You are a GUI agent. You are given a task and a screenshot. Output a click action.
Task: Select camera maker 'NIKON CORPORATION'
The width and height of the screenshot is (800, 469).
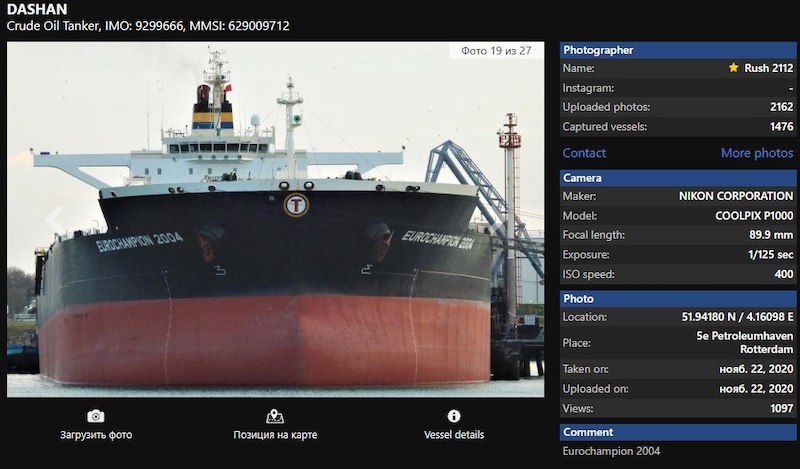[736, 196]
